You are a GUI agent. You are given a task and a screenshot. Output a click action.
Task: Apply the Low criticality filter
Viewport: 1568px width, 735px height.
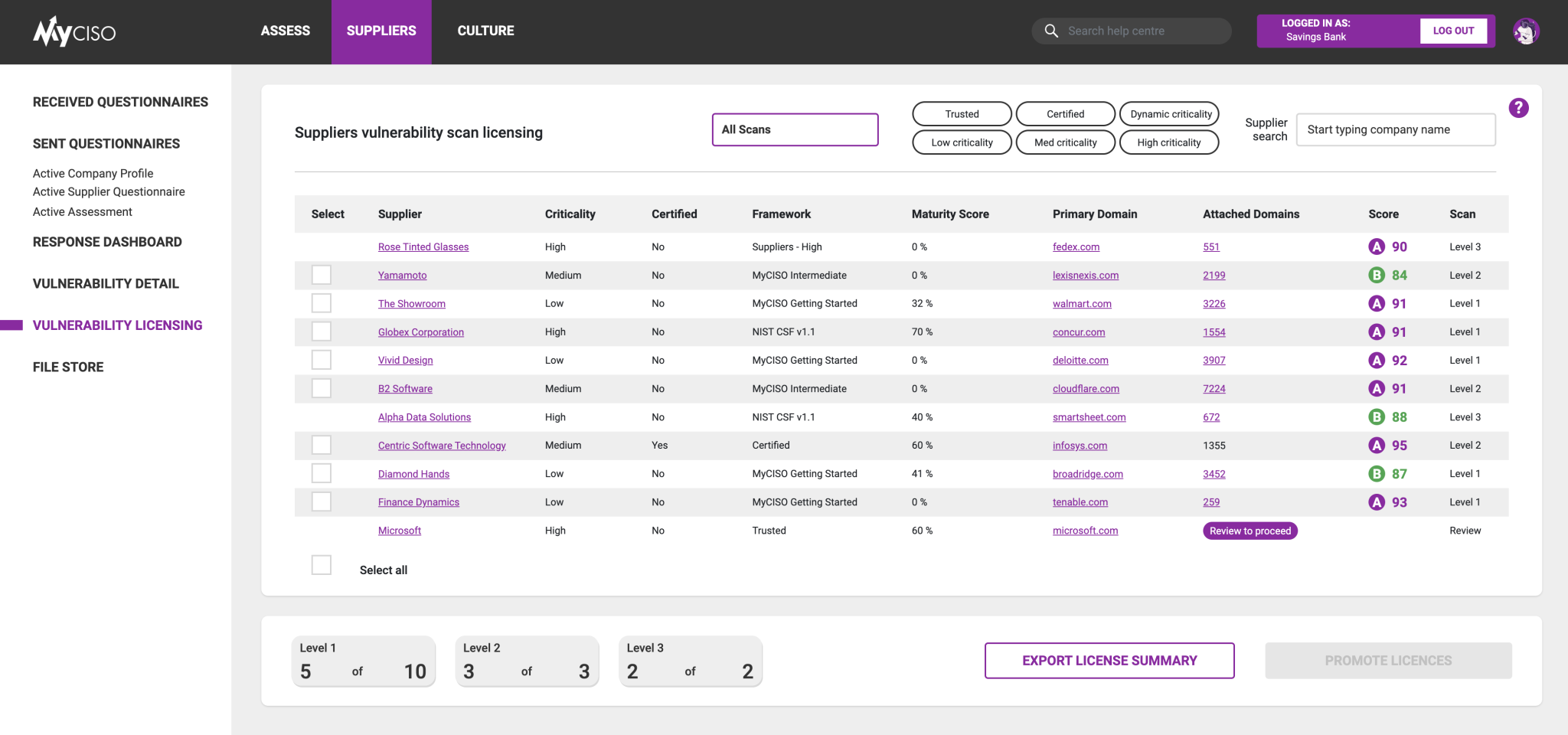point(962,142)
